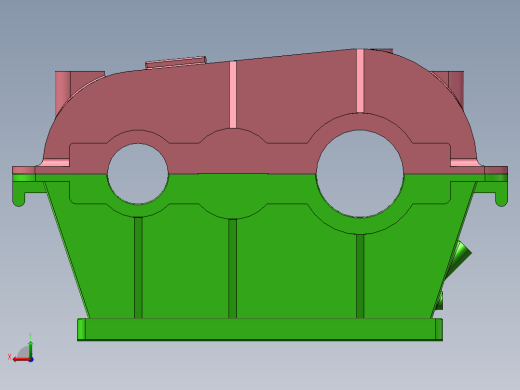Viewport: 520px width, 390px height.
Task: Select the green base plate
Action: 260,330
